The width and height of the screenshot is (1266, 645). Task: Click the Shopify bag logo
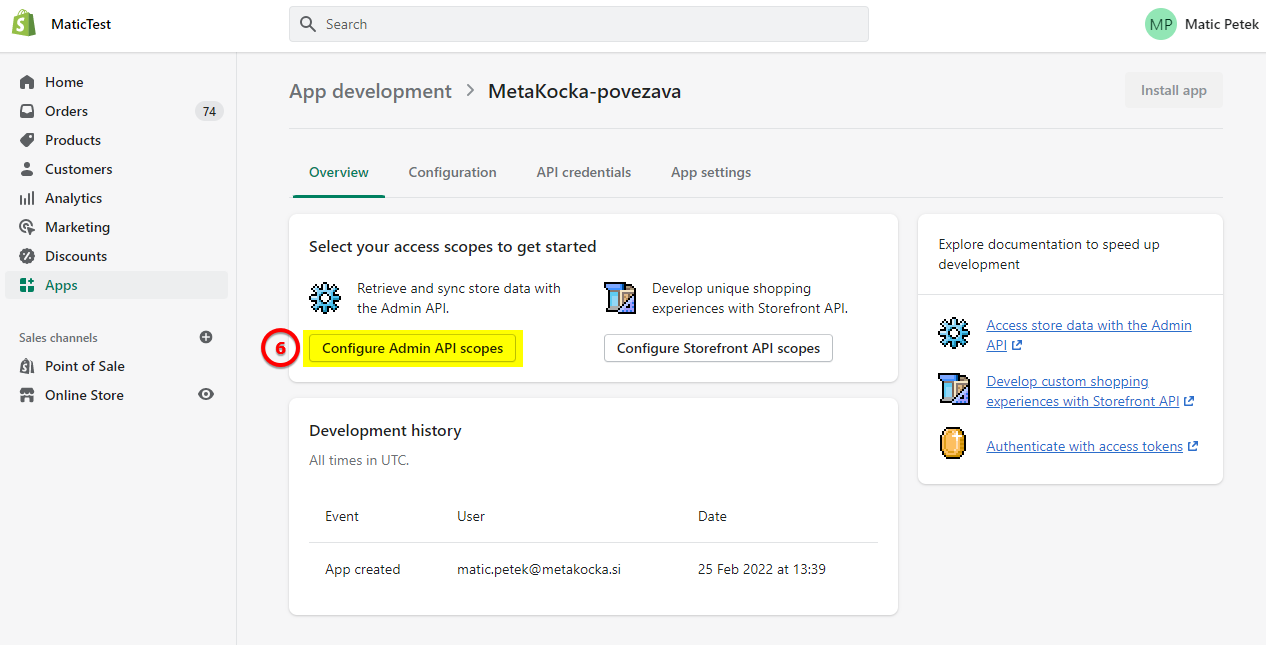[24, 23]
